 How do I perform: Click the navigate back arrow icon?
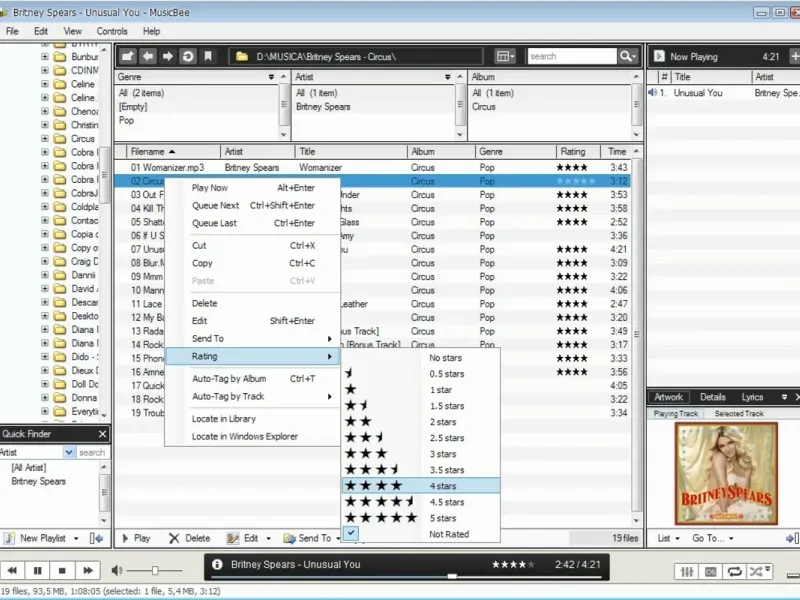pos(148,56)
